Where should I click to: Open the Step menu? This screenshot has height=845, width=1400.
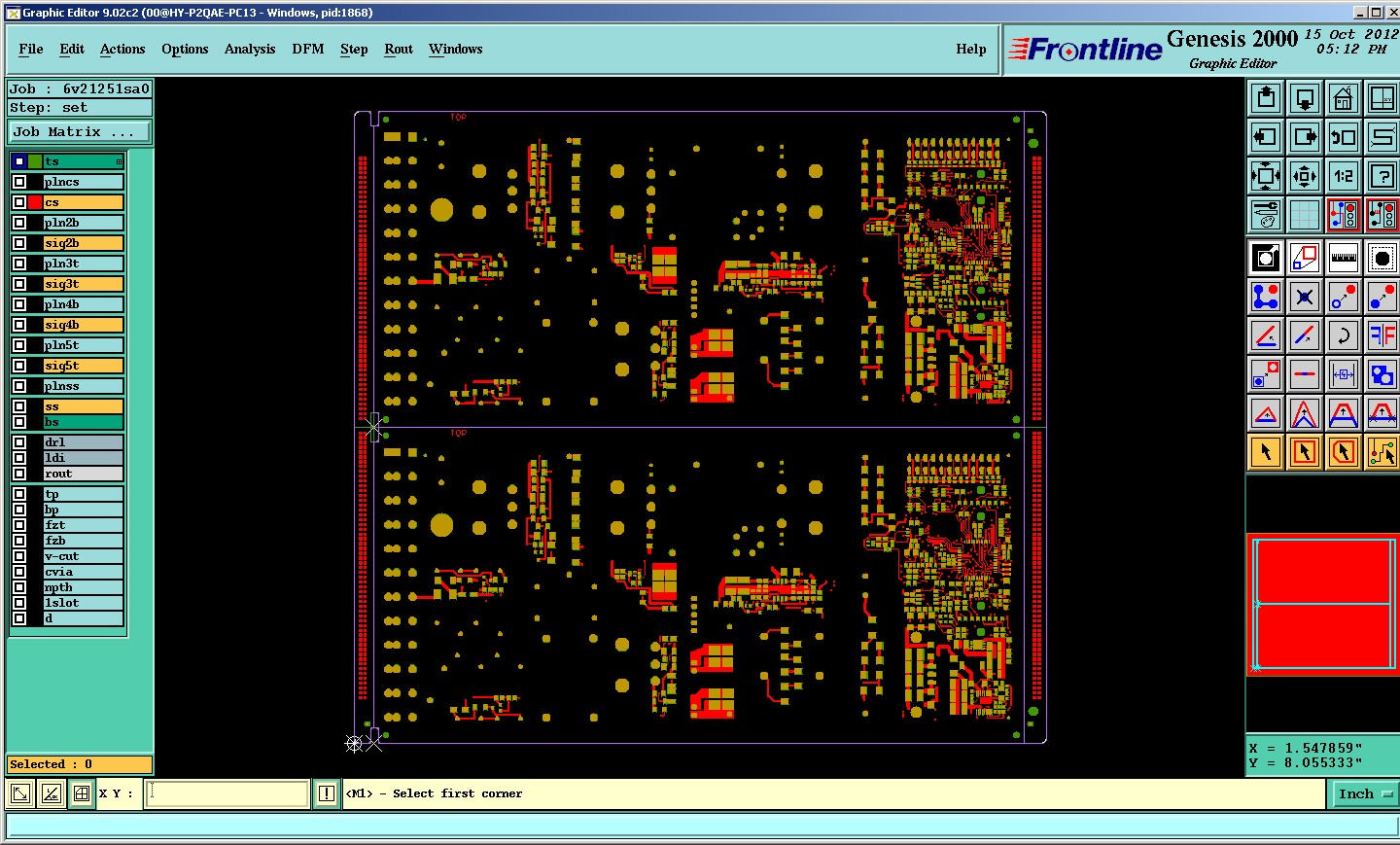coord(354,49)
